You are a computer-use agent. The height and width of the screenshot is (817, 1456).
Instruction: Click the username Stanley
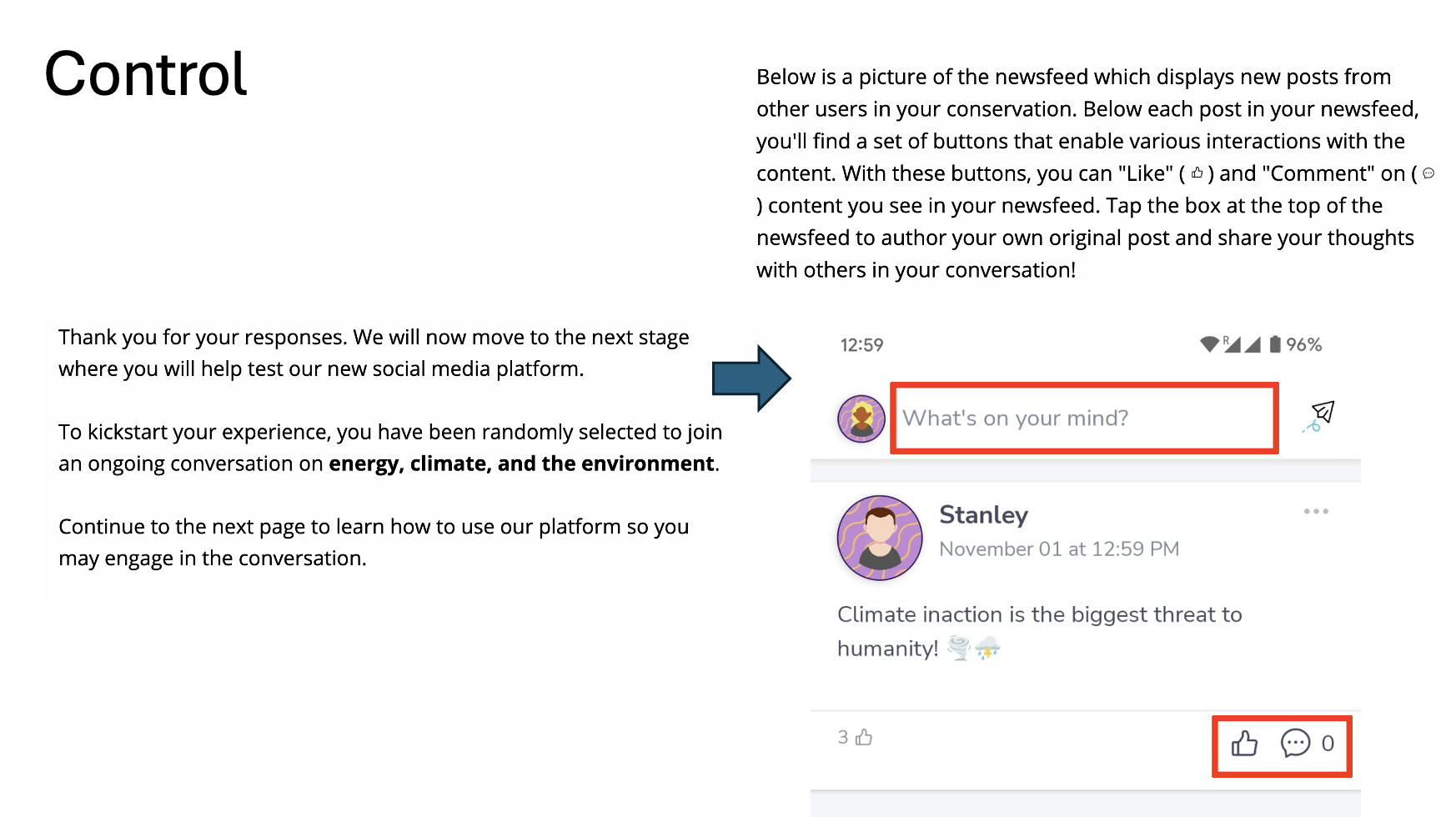coord(983,515)
